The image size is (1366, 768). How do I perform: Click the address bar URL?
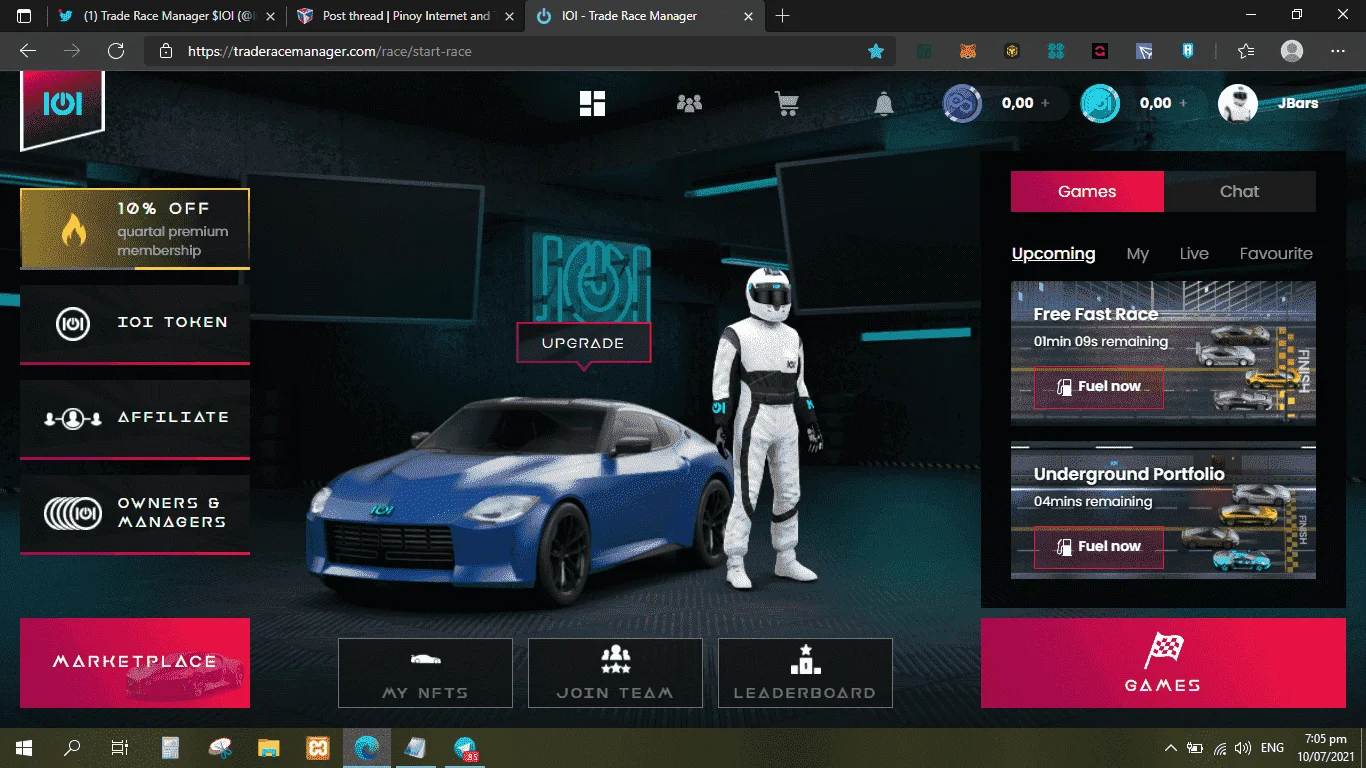pyautogui.click(x=330, y=51)
